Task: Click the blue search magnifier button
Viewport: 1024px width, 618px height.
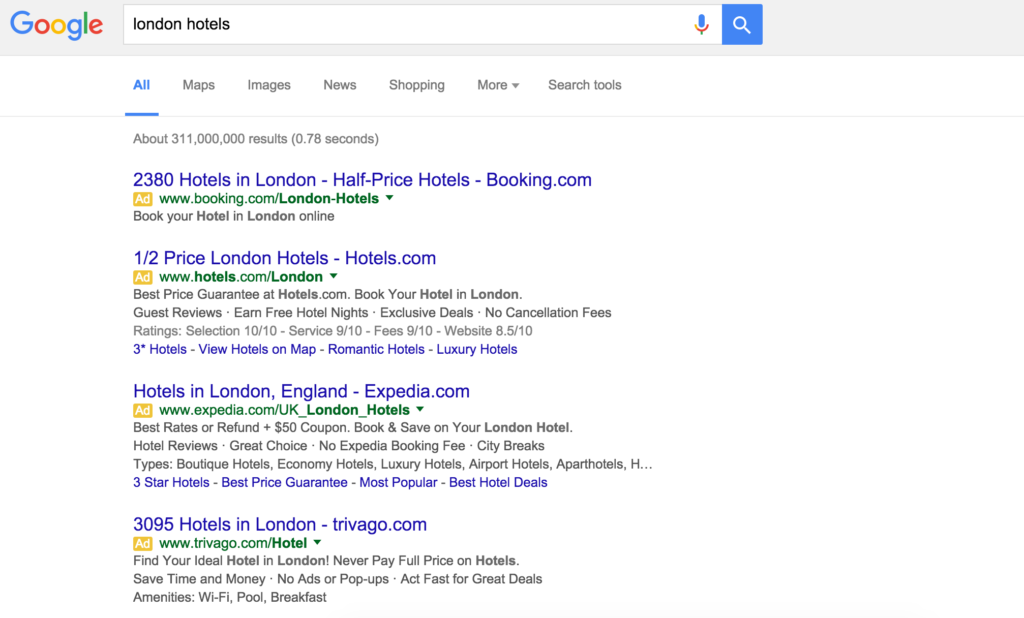Action: [x=742, y=24]
